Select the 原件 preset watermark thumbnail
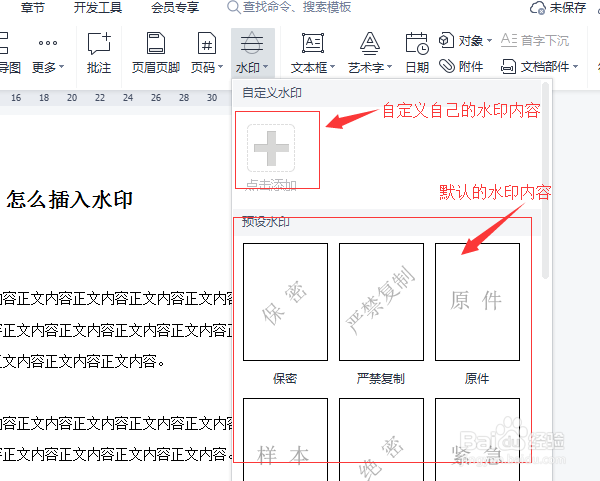This screenshot has width=600, height=481. 478,302
